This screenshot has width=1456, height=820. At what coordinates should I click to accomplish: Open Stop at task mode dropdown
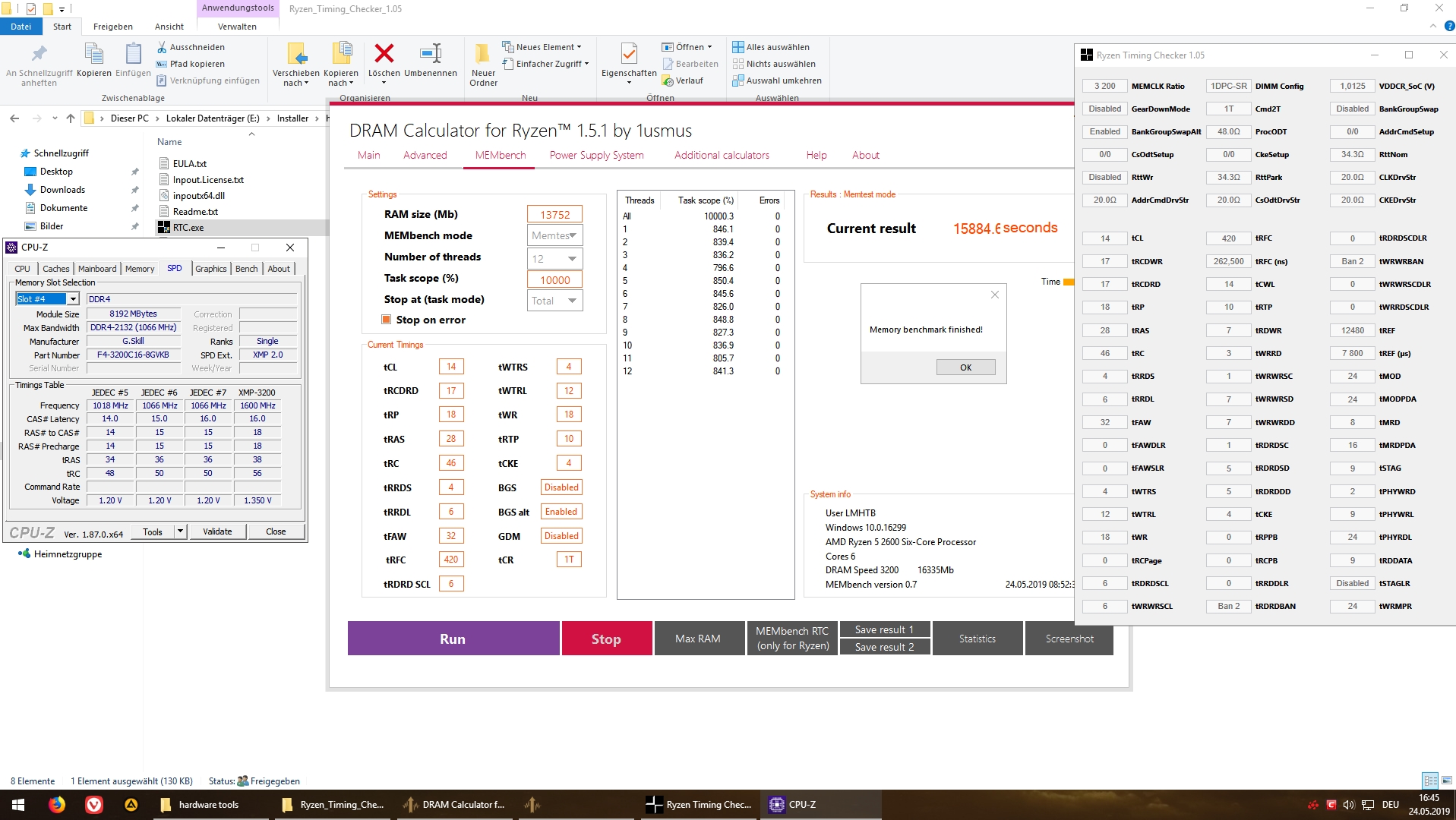click(x=555, y=301)
